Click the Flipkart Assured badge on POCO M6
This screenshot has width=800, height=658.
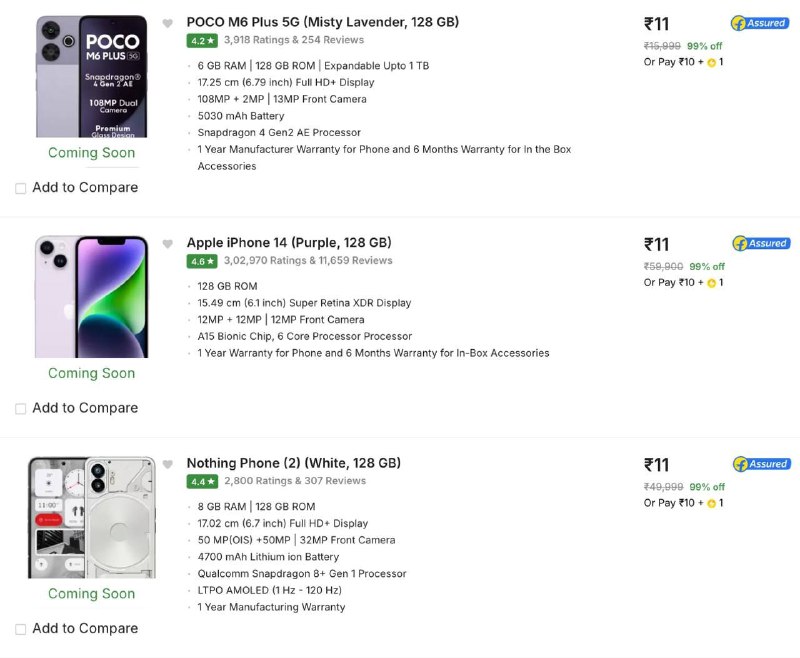761,22
